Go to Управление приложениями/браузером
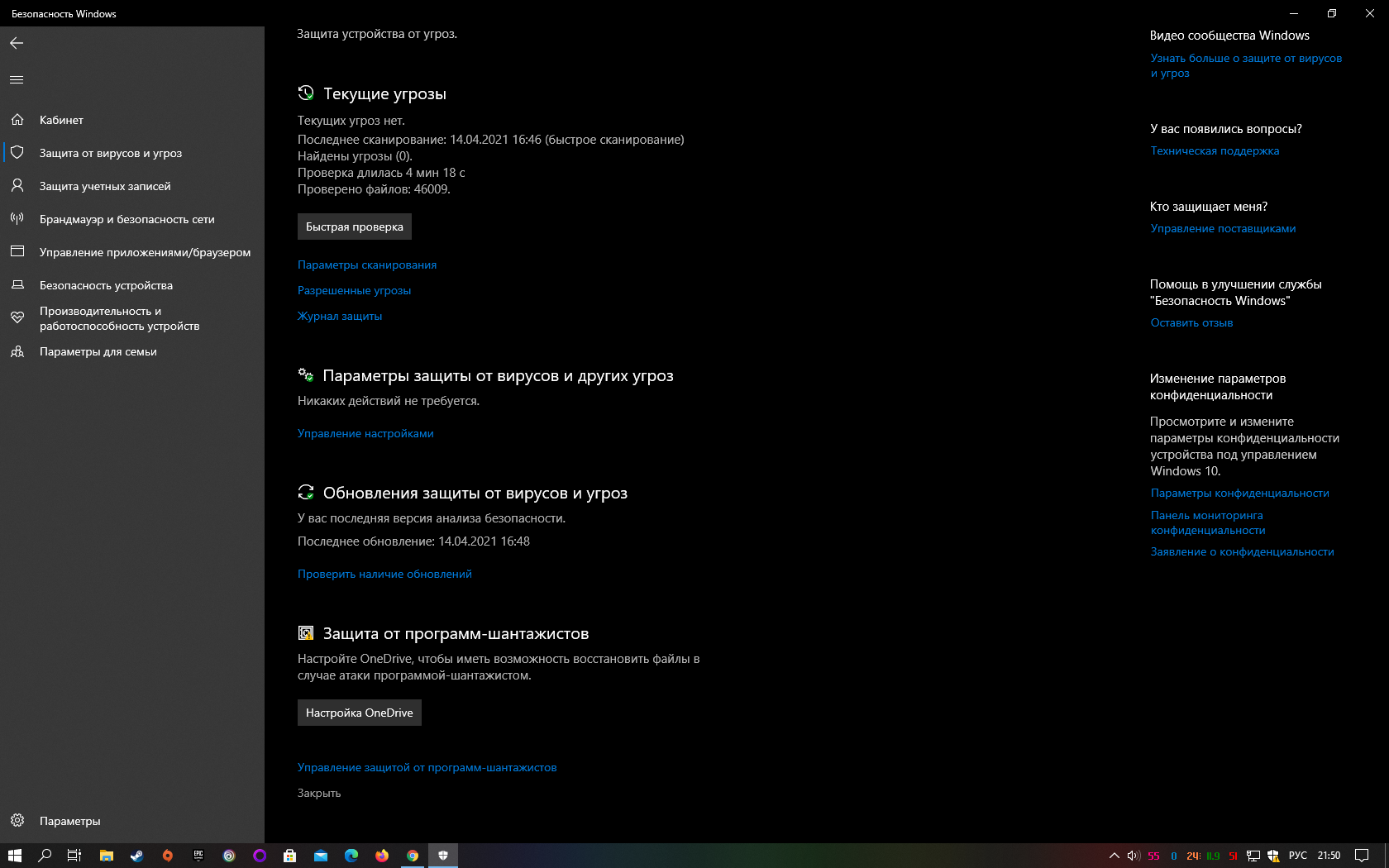1389x868 pixels. point(132,252)
